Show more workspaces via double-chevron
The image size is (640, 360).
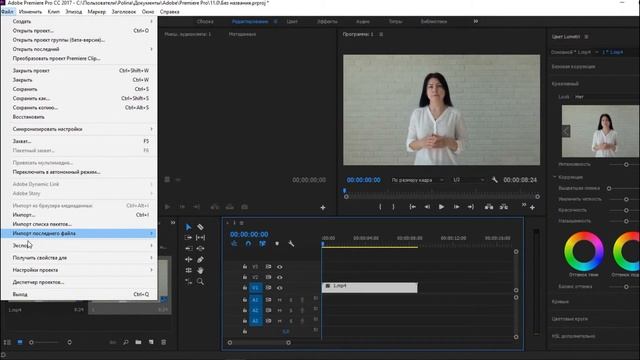click(476, 21)
